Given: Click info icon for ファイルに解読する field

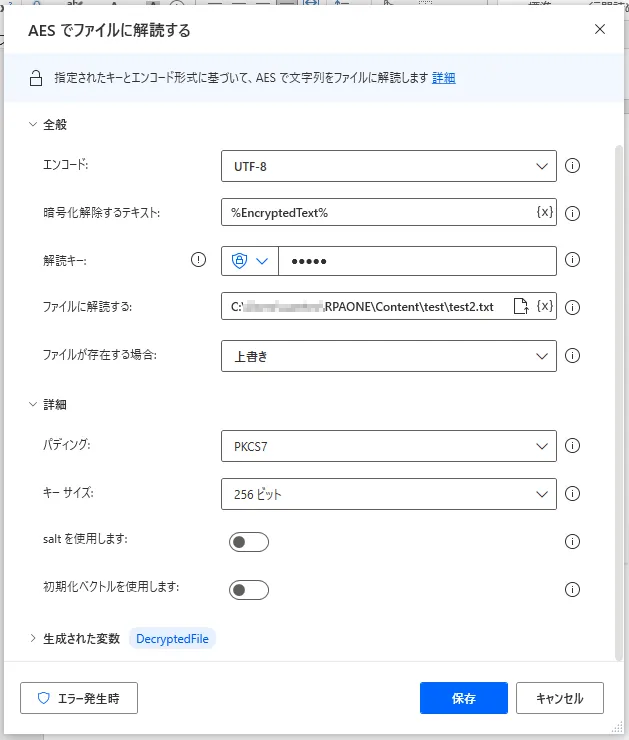Looking at the screenshot, I should coord(572,308).
